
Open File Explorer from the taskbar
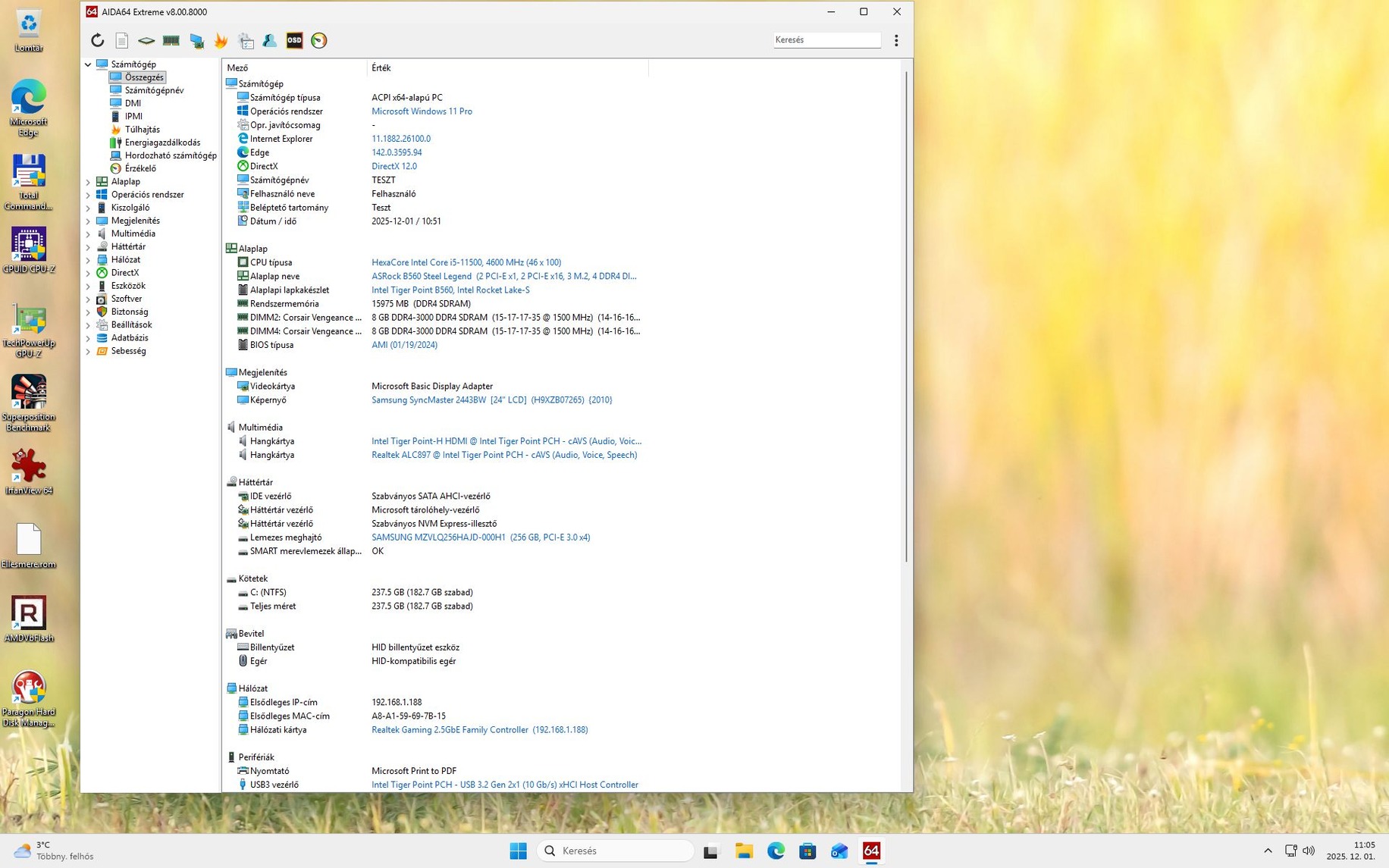[744, 851]
